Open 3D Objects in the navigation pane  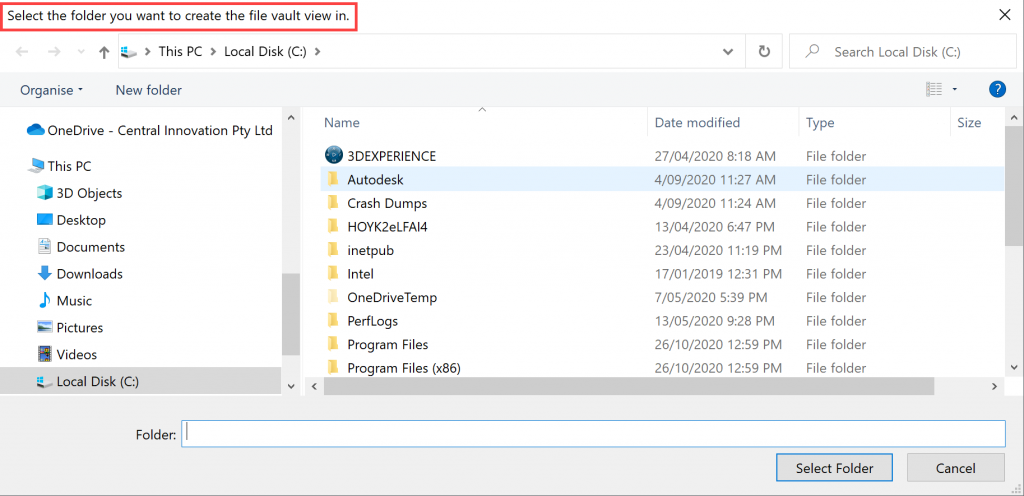coord(89,193)
